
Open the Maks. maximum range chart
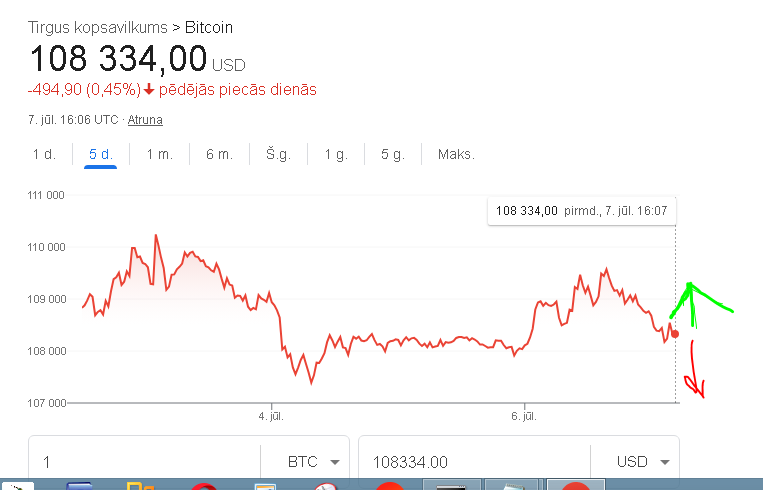[x=456, y=154]
